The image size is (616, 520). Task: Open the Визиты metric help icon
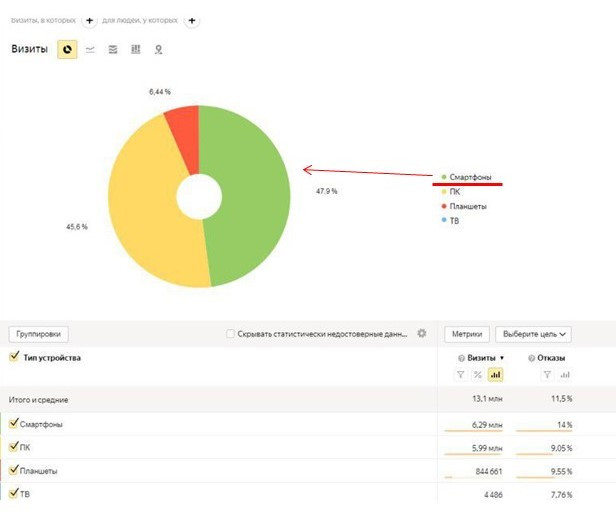[462, 358]
